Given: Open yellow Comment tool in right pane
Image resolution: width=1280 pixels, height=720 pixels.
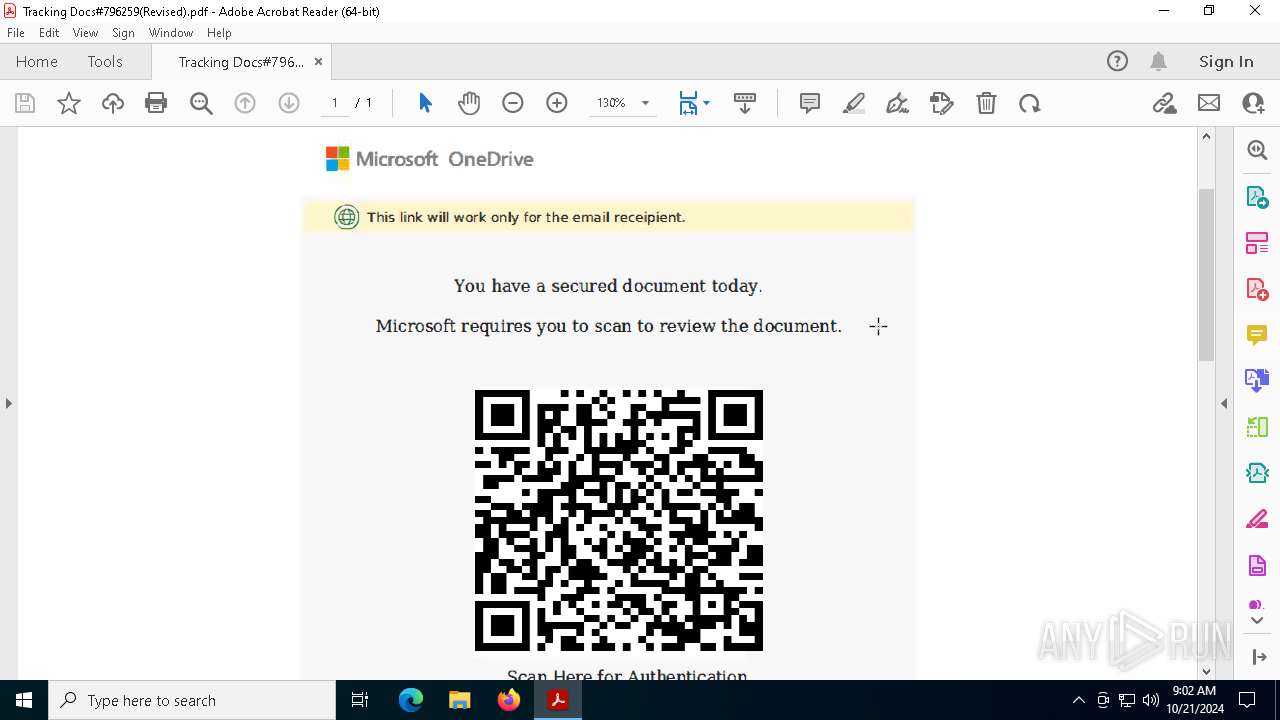Looking at the screenshot, I should coord(1257,335).
